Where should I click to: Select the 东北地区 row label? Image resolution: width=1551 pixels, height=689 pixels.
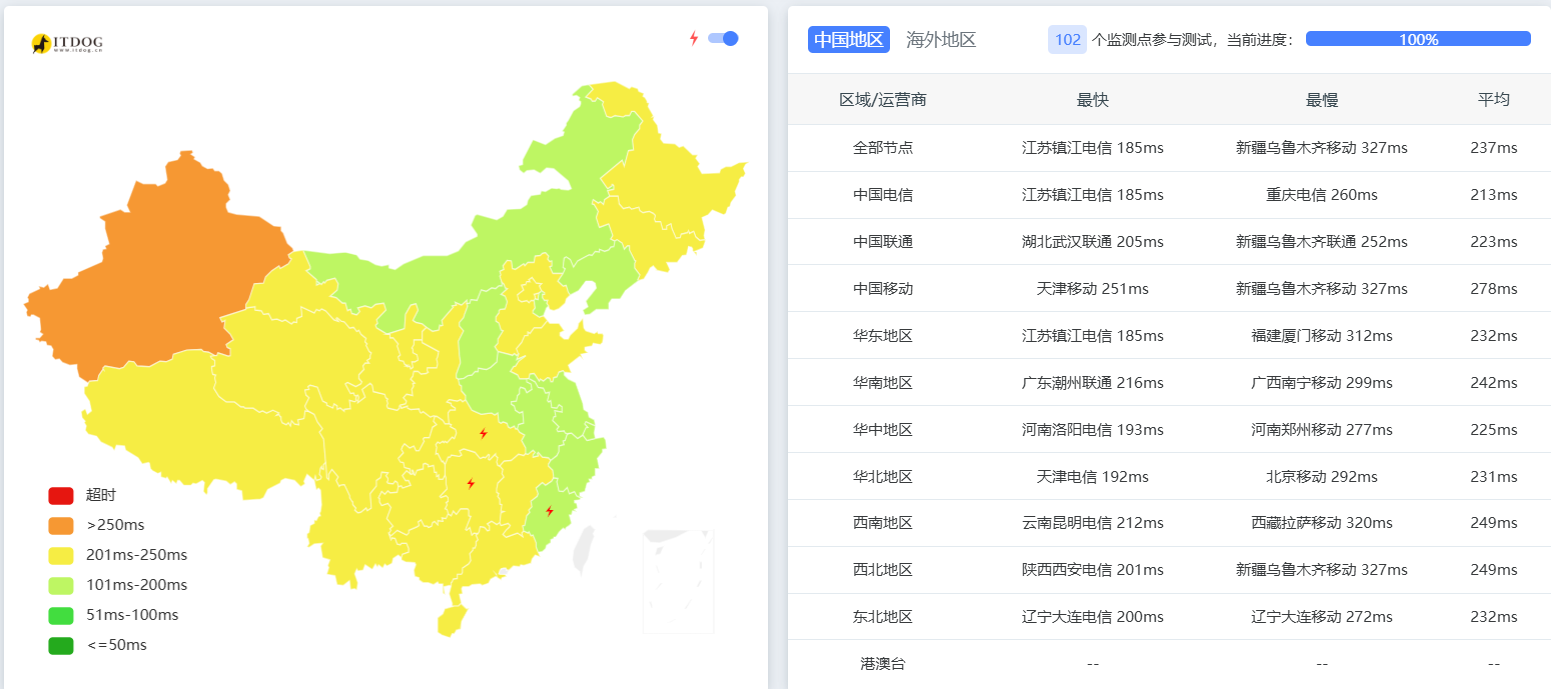pyautogui.click(x=883, y=617)
